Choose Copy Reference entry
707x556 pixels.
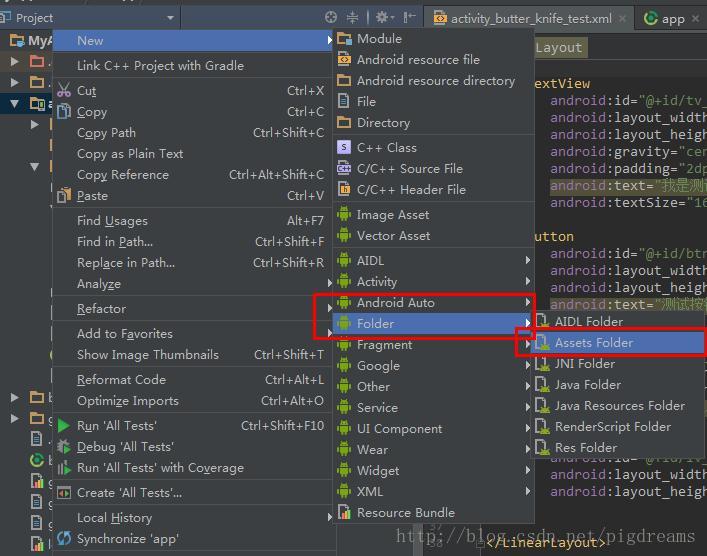193,175
